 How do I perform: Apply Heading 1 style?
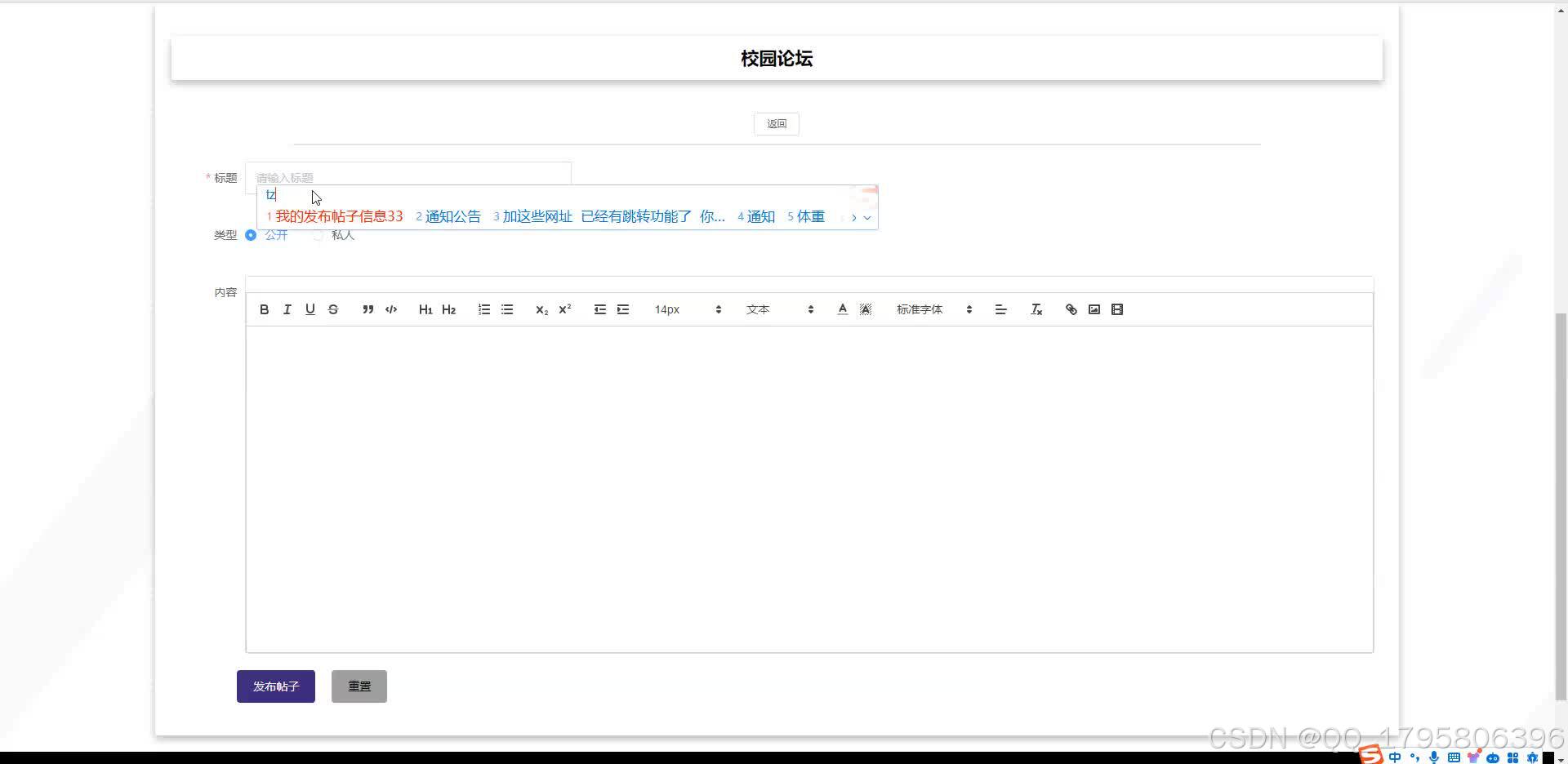(x=425, y=309)
